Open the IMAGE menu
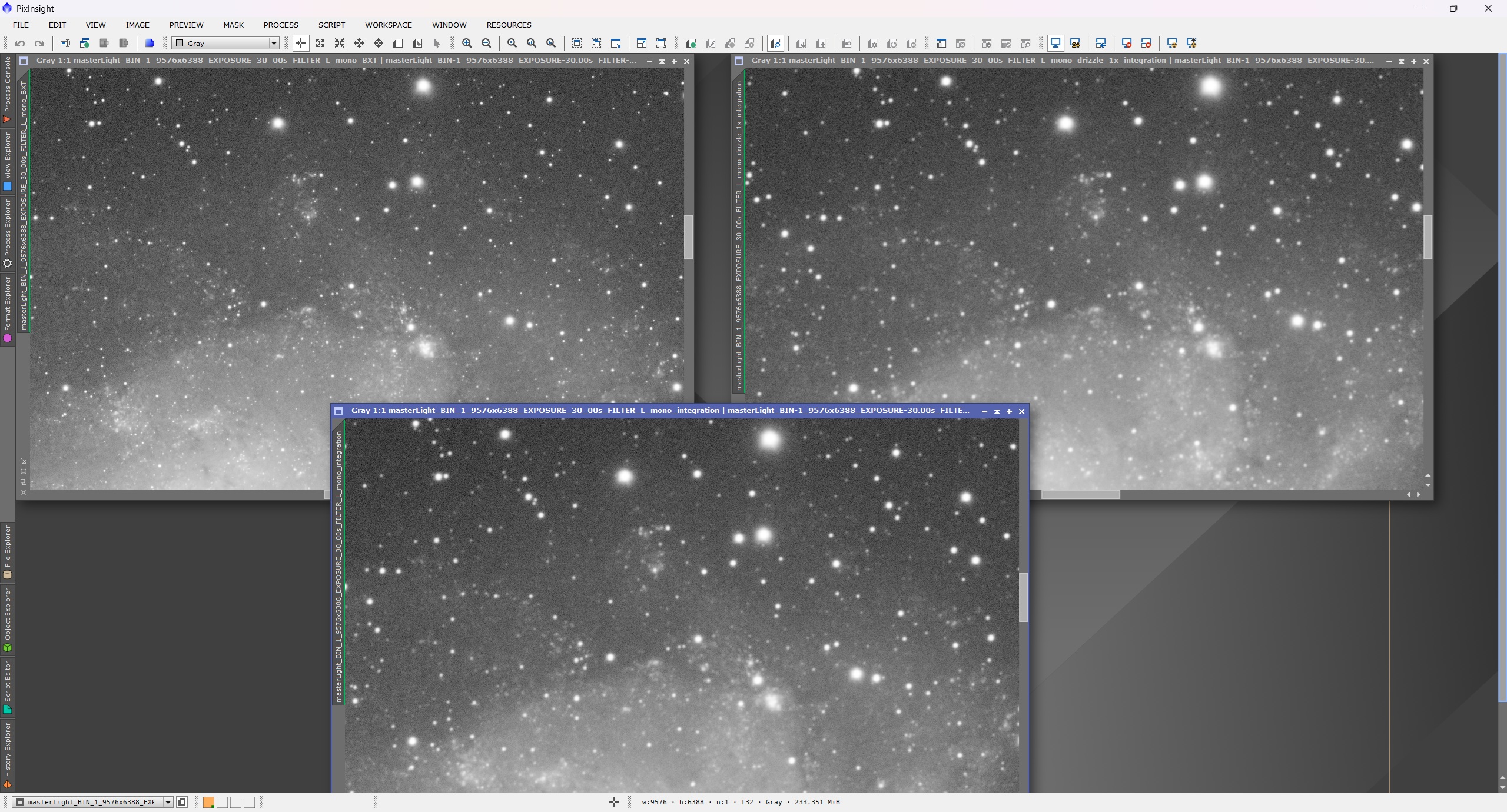This screenshot has width=1507, height=812. pyautogui.click(x=137, y=25)
